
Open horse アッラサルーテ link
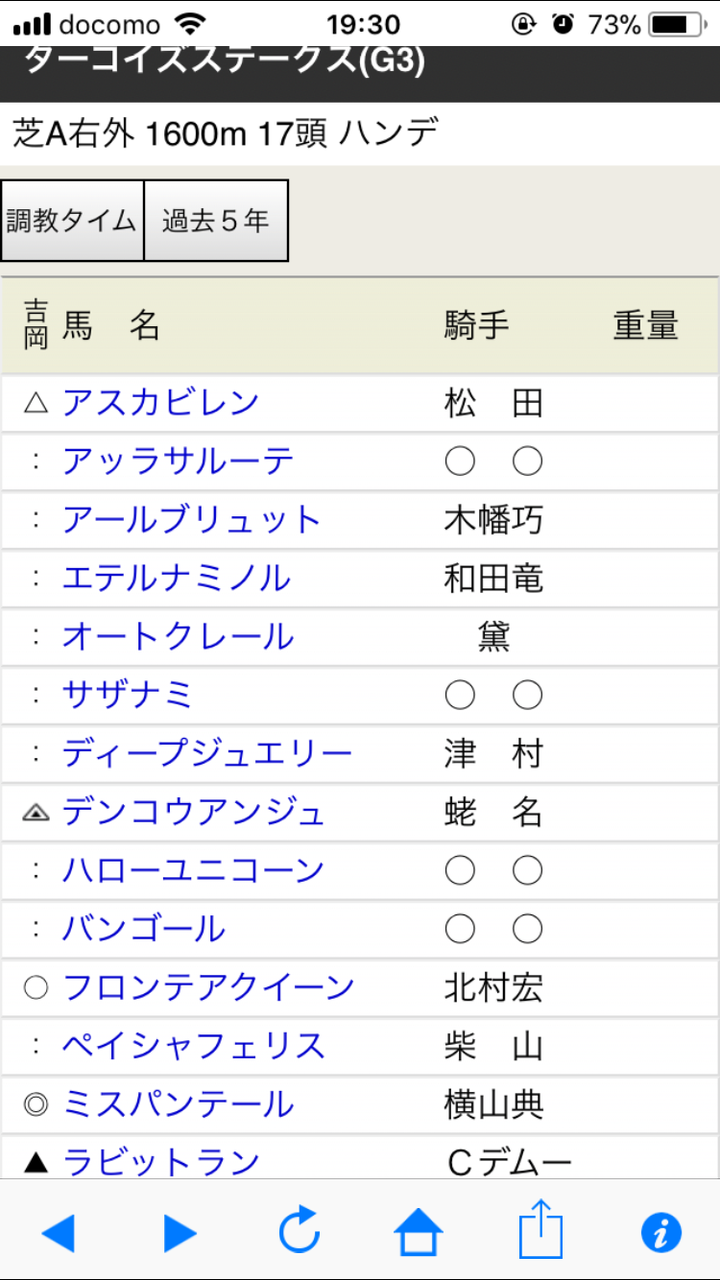(x=178, y=461)
